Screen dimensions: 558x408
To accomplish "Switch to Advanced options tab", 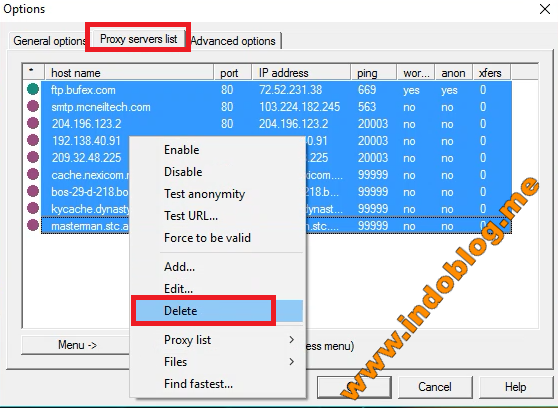I will (233, 41).
